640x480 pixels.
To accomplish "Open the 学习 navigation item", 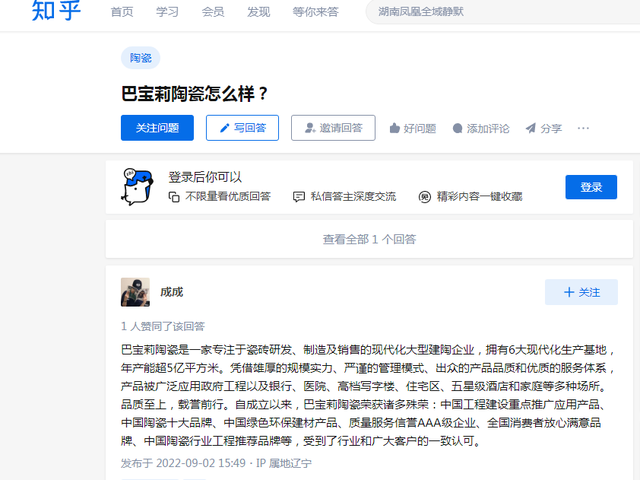I will click(x=167, y=12).
